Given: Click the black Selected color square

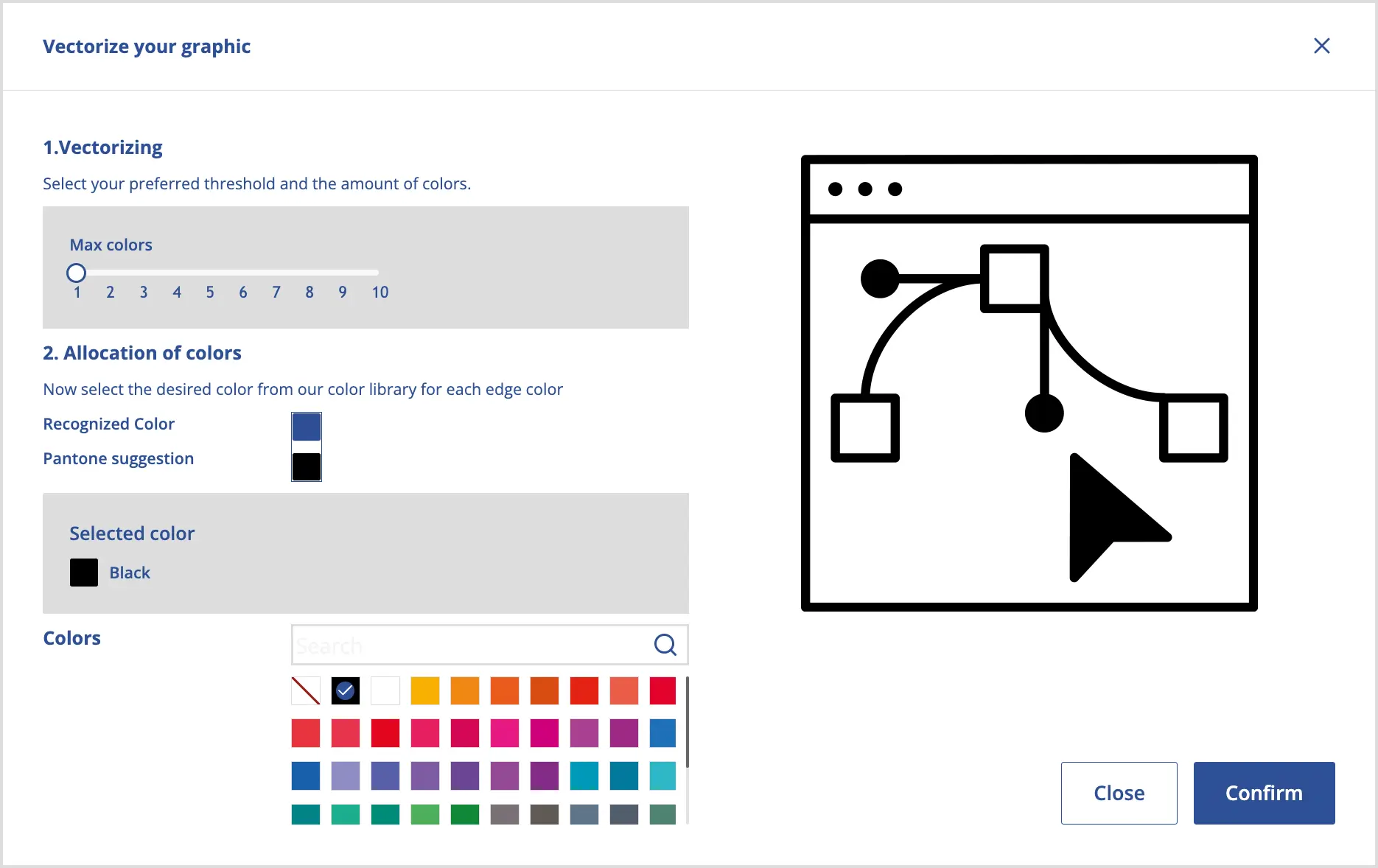Looking at the screenshot, I should click(x=84, y=573).
